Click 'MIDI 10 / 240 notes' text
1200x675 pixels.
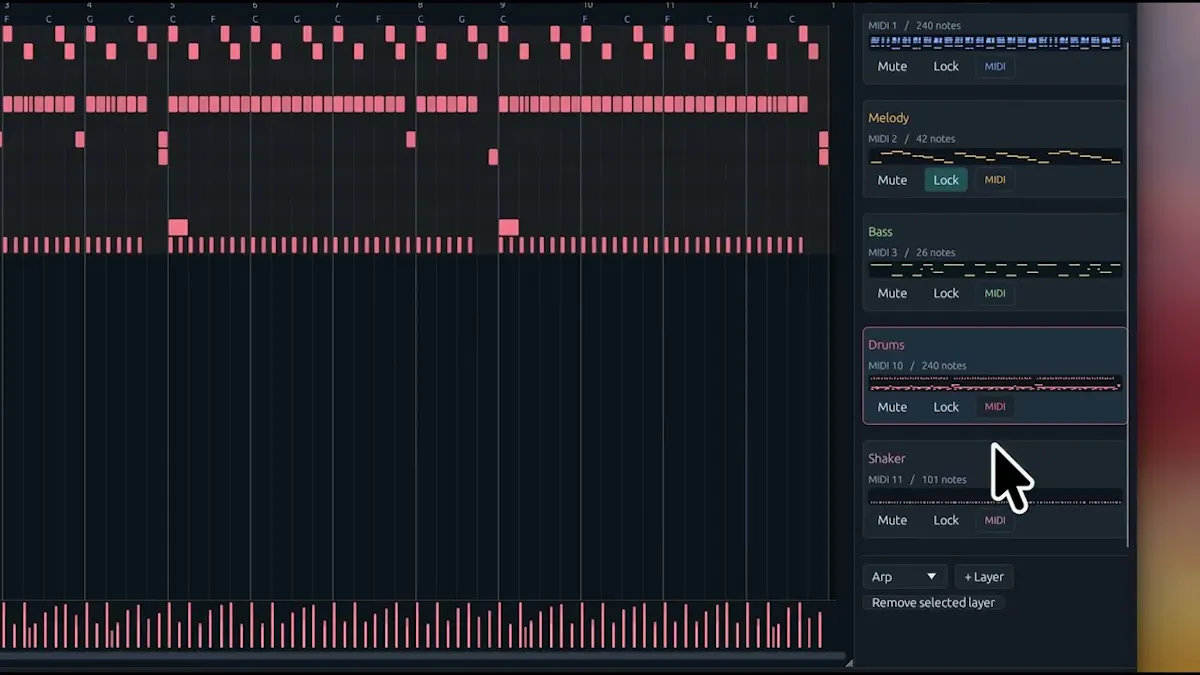pyautogui.click(x=917, y=366)
